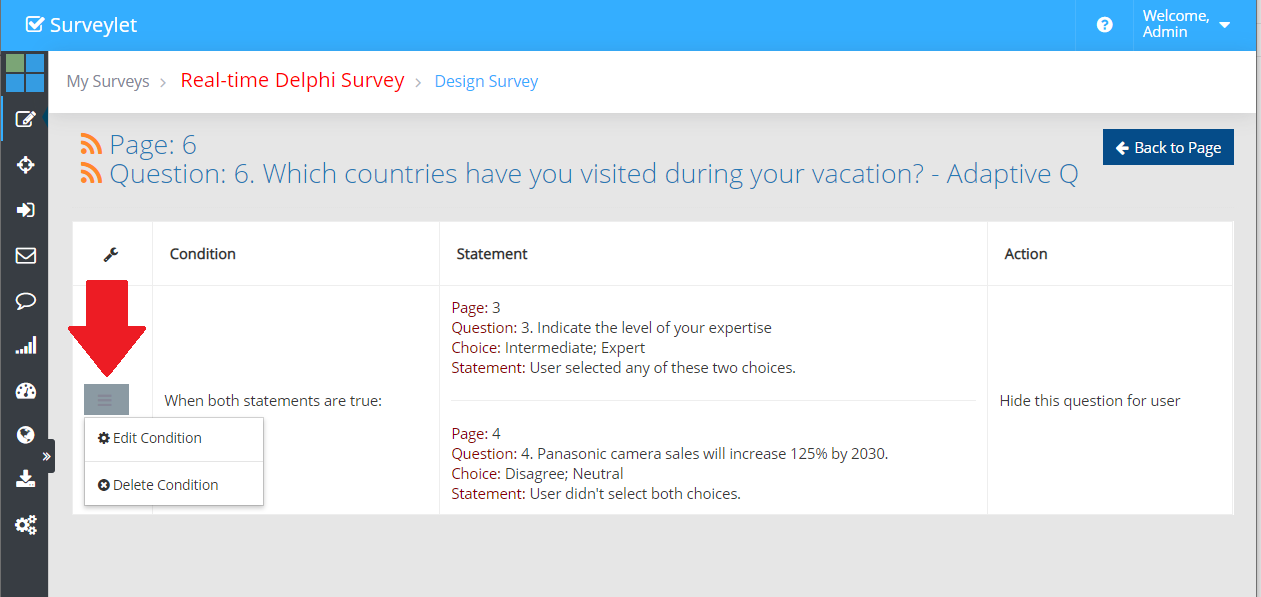Click the sign-in arrow sidebar icon

point(26,210)
